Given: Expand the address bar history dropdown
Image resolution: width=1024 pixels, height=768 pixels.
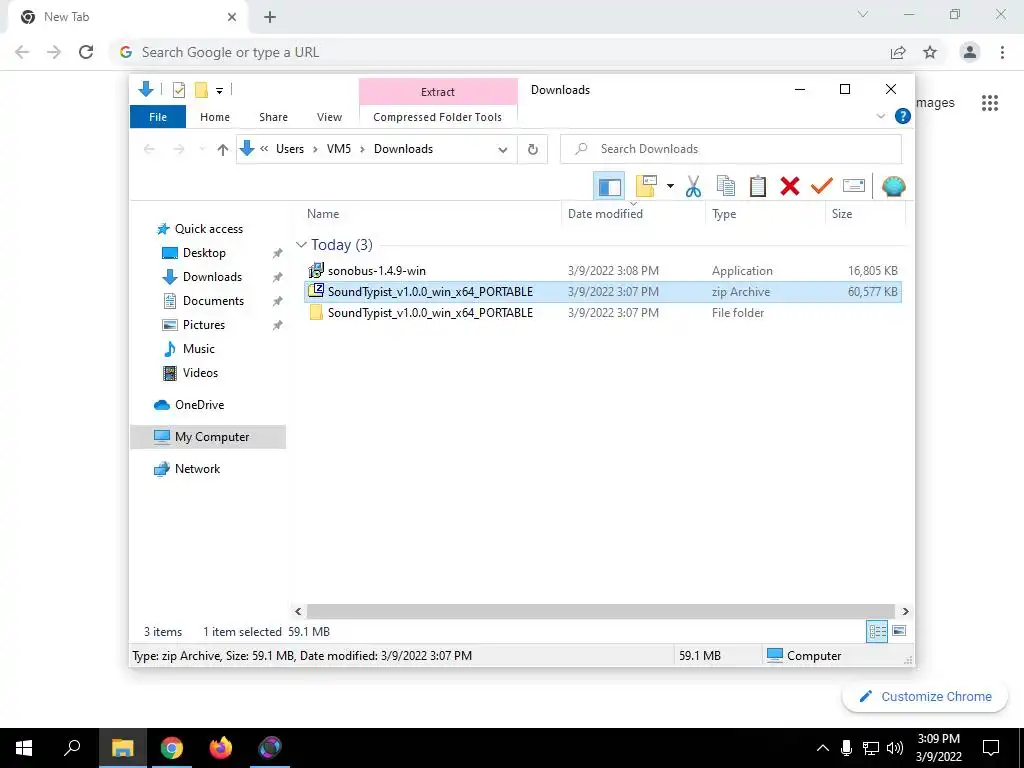Looking at the screenshot, I should 503,150.
